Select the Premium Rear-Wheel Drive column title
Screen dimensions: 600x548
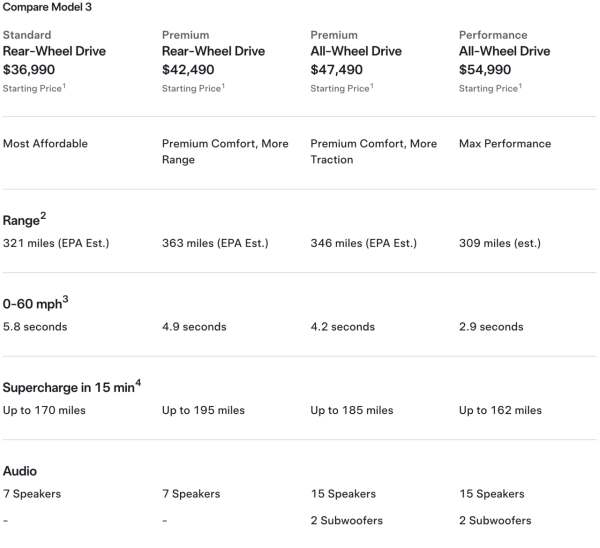213,51
